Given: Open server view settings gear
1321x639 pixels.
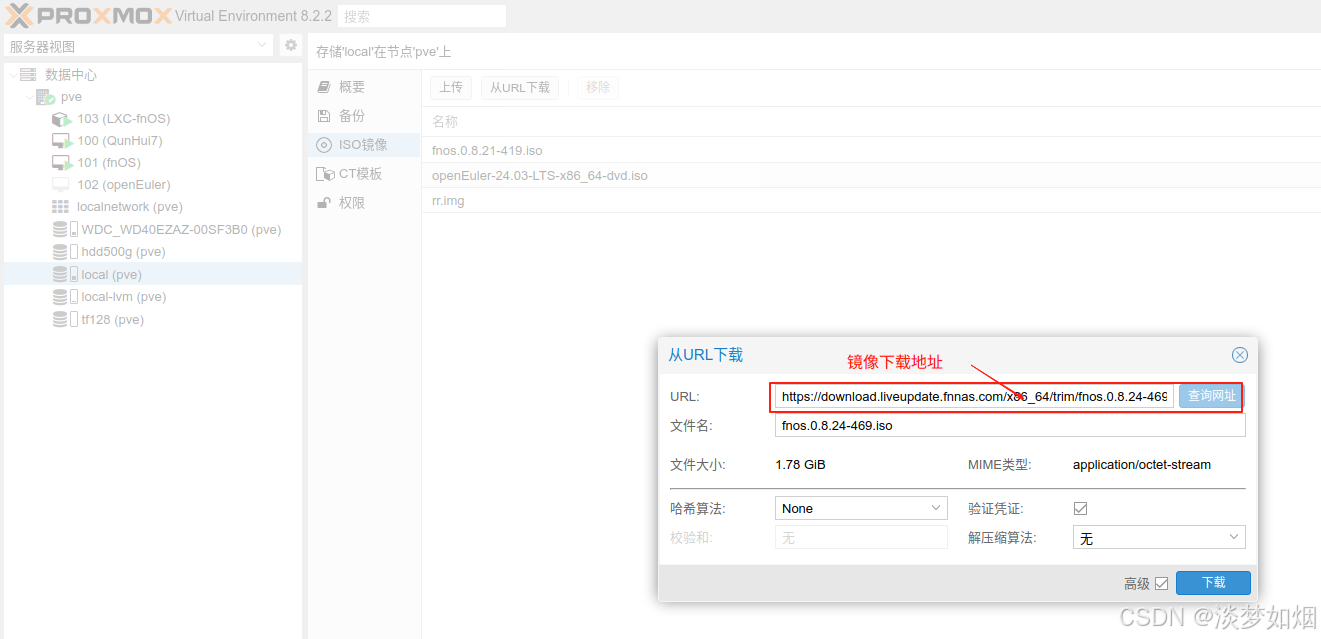Looking at the screenshot, I should (291, 45).
